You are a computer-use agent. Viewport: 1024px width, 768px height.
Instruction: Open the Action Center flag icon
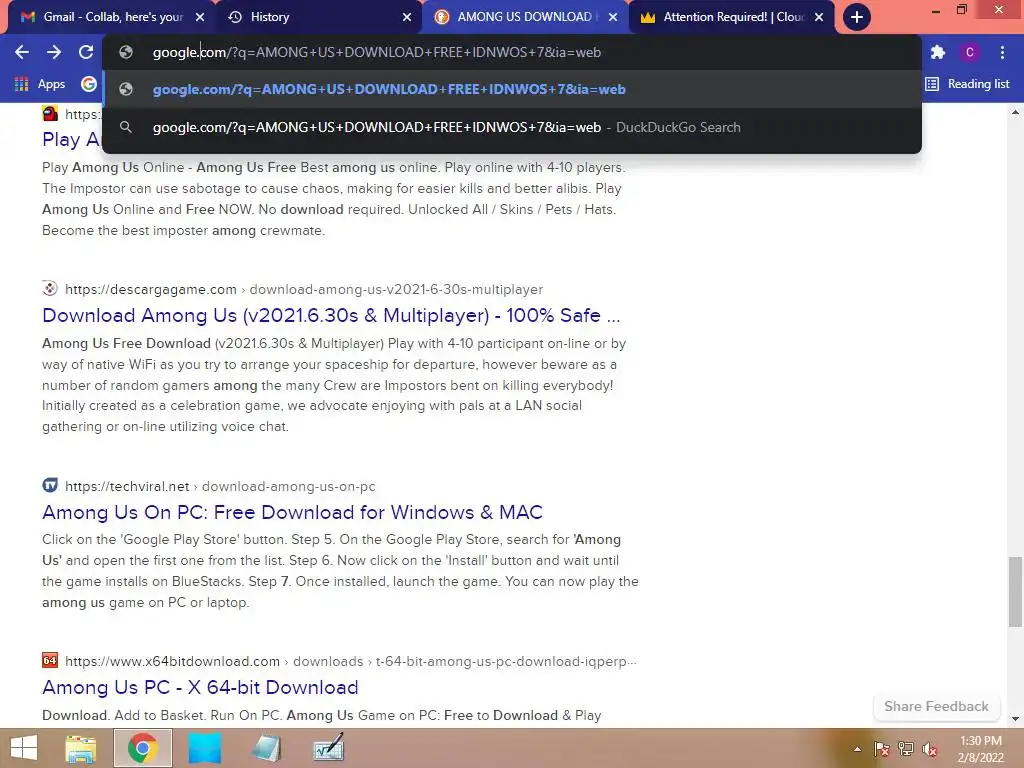point(882,749)
